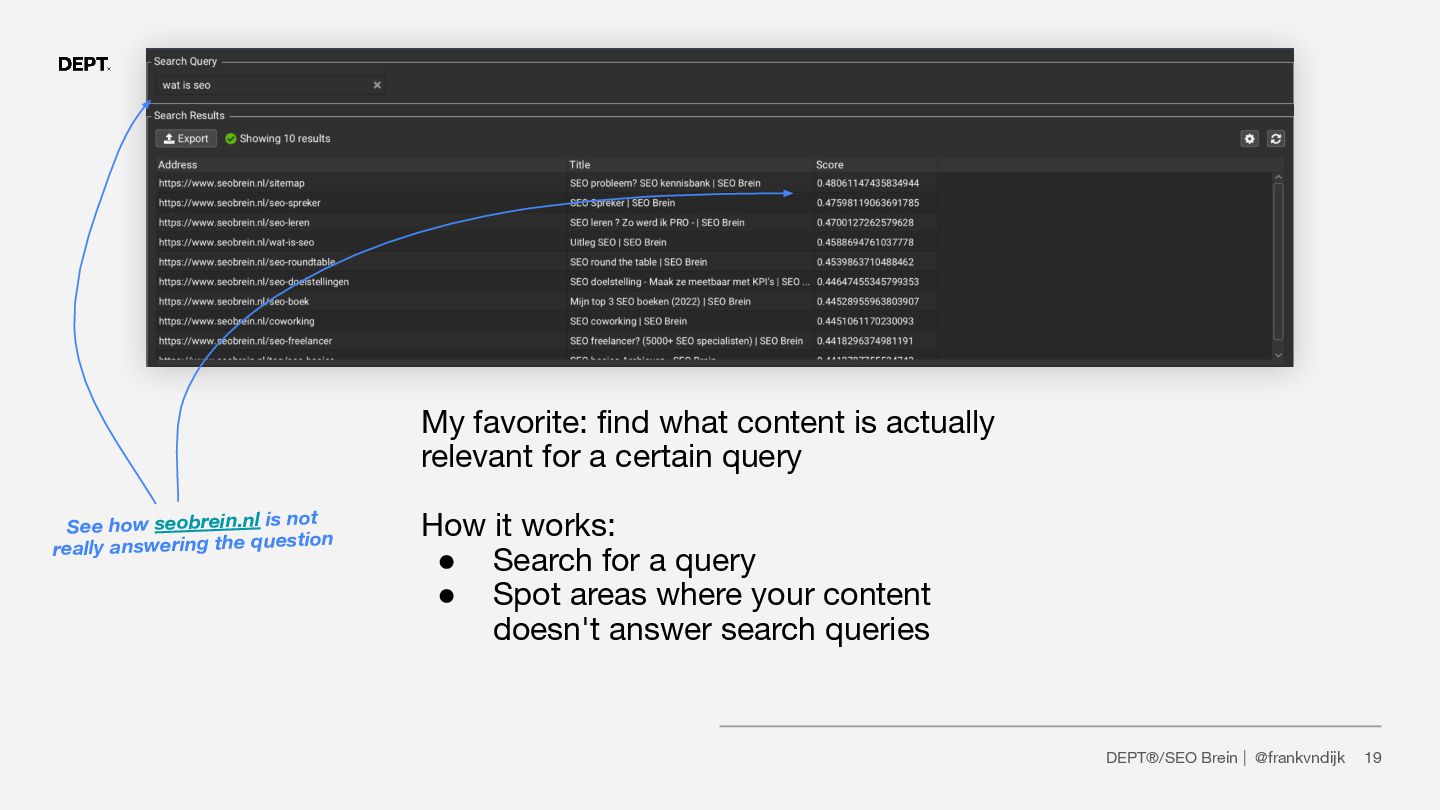The width and height of the screenshot is (1440, 810).
Task: Click title 'SEO Spreker | SEO Brein'
Action: [x=622, y=203]
